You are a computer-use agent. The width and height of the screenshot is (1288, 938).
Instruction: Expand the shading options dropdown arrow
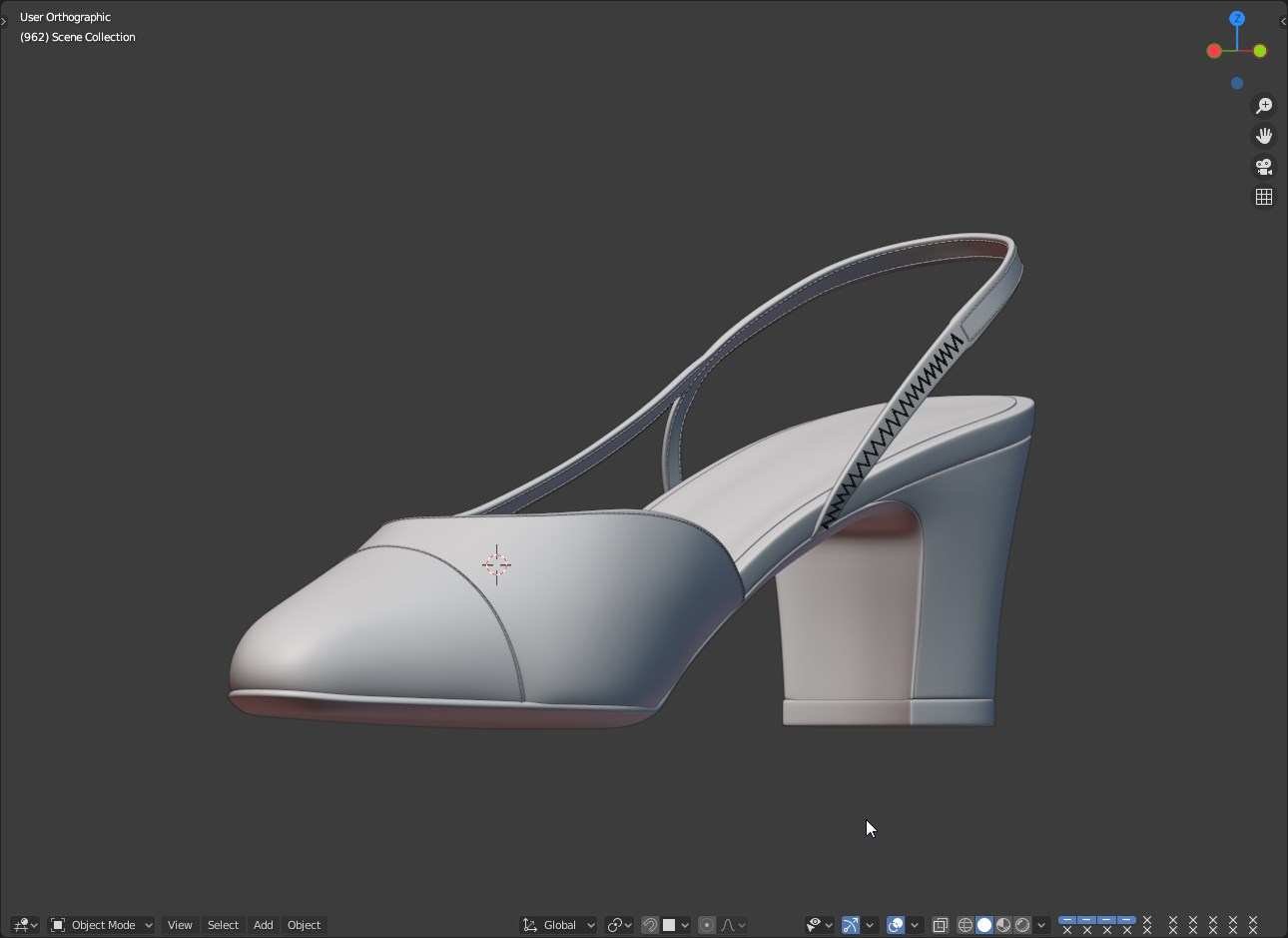[1041, 925]
